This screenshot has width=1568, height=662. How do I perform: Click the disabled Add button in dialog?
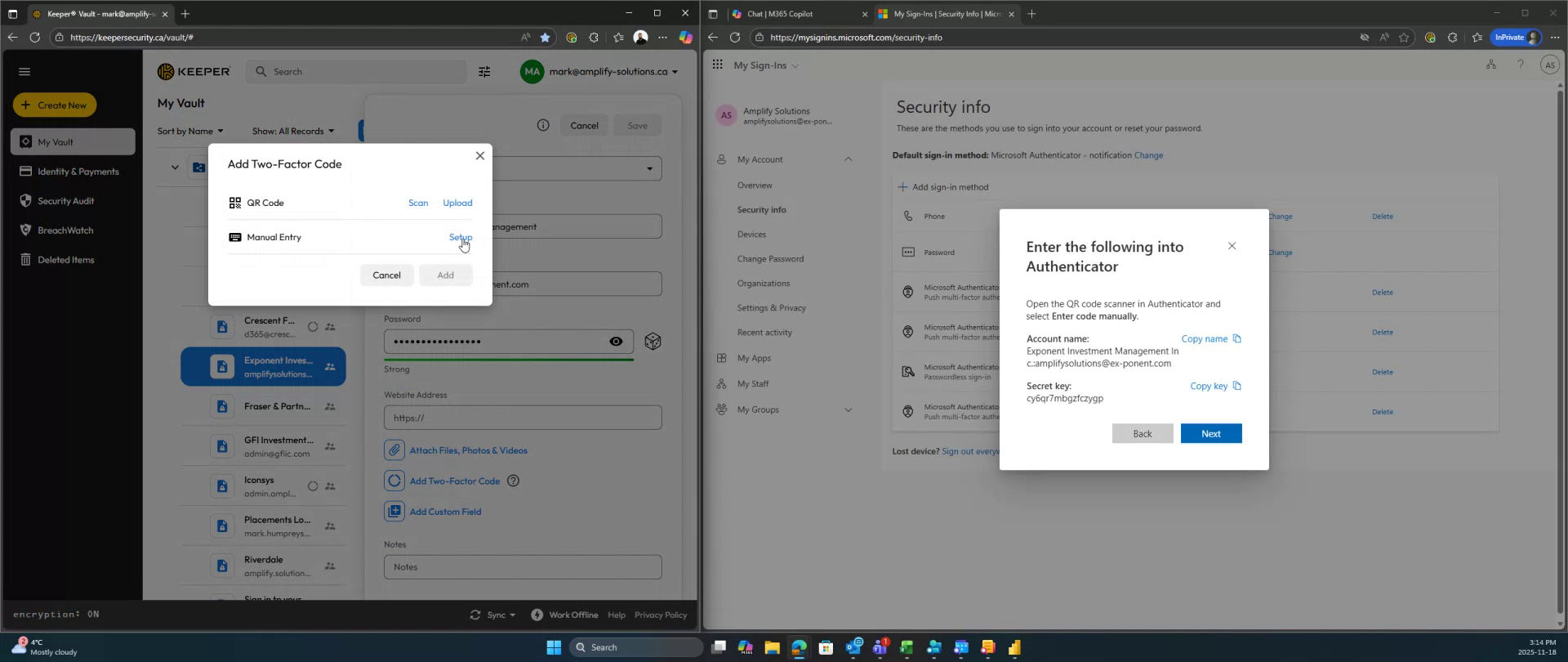tap(445, 275)
